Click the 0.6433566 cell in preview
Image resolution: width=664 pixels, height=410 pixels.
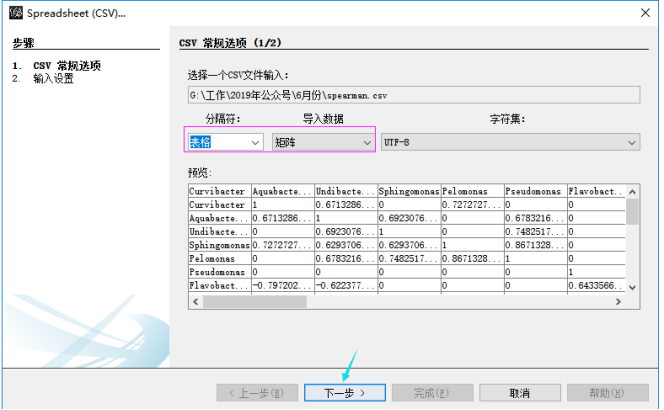pos(596,285)
